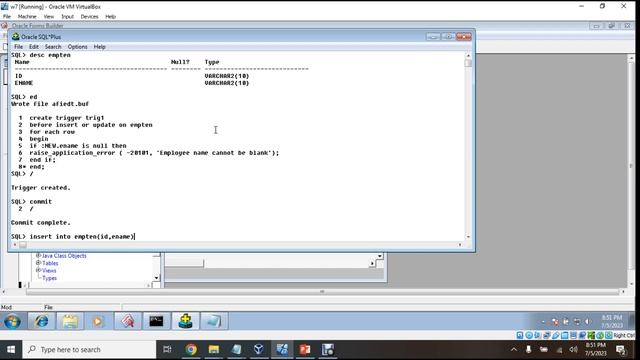The height and width of the screenshot is (360, 640).
Task: Open VirtualBox manager from host taskbar
Action: pyautogui.click(x=259, y=349)
